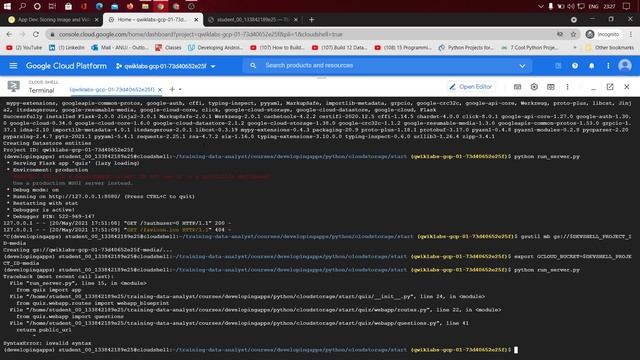The width and height of the screenshot is (640, 360).
Task: Open the Developing Android bookmark
Action: (215, 48)
